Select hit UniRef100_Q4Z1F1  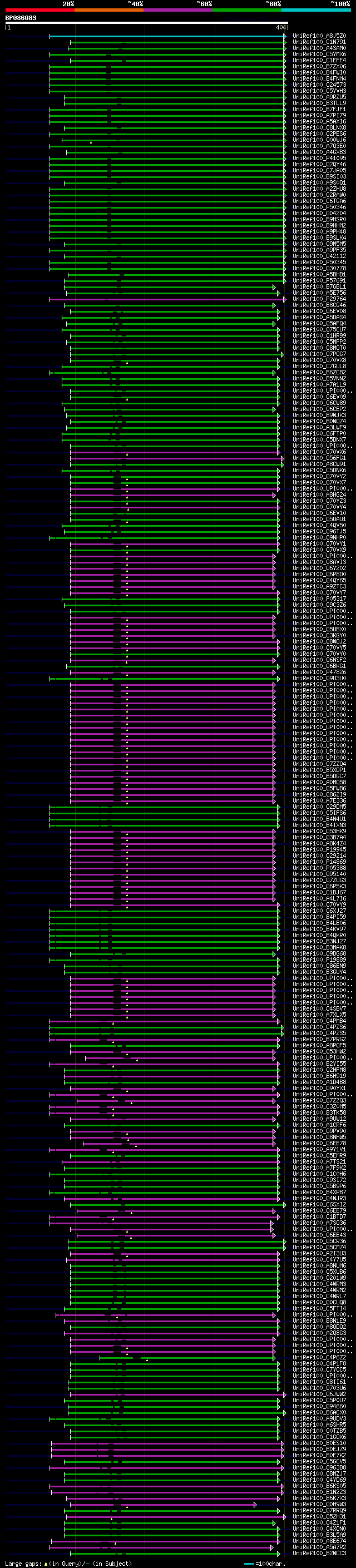(x=319, y=1522)
